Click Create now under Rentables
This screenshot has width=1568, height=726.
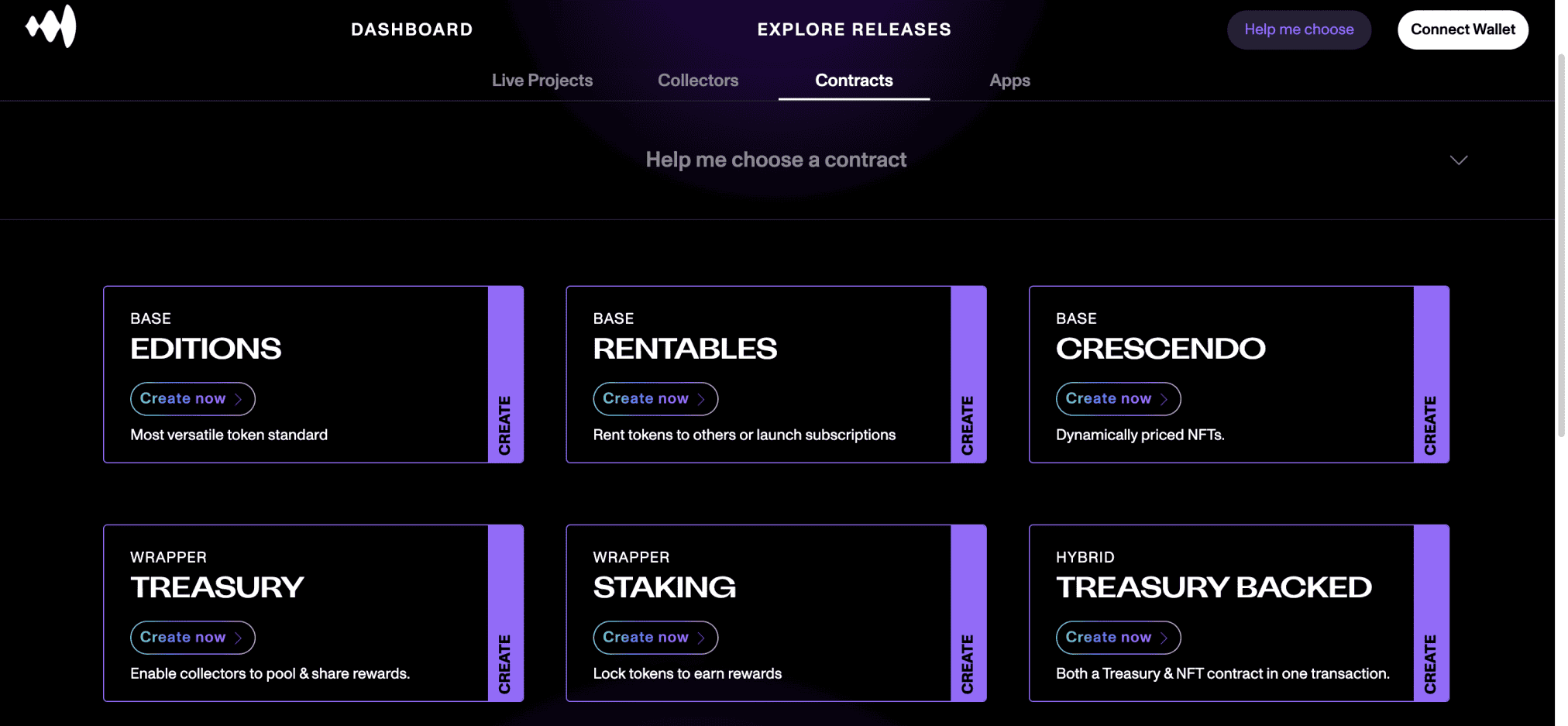[655, 399]
